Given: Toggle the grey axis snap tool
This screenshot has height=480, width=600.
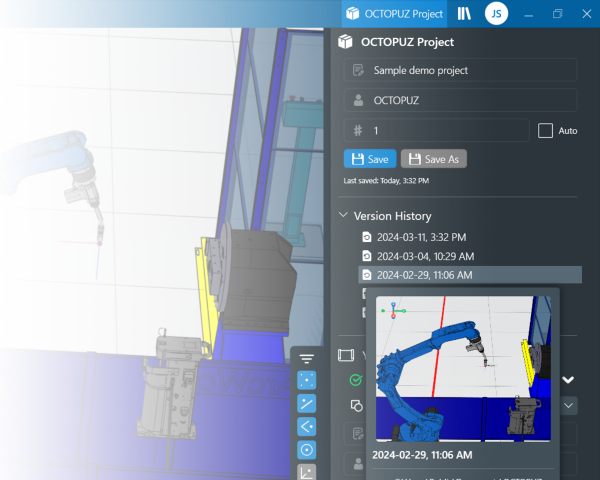Looking at the screenshot, I should [x=307, y=472].
